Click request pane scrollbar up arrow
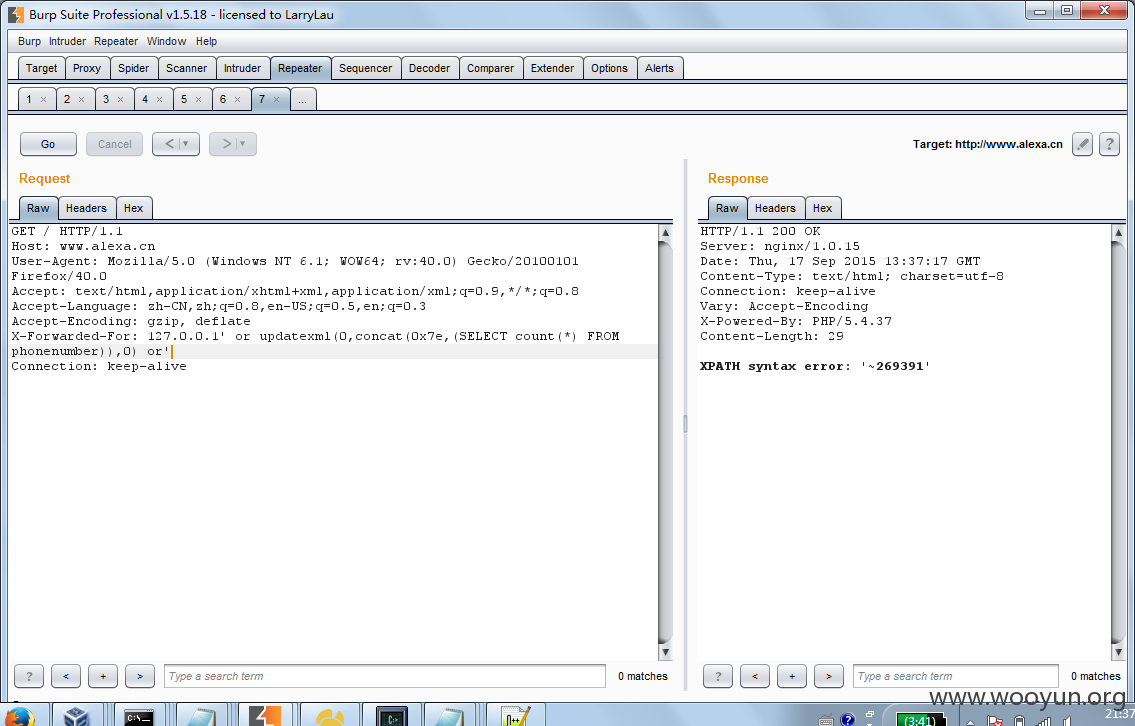The height and width of the screenshot is (726, 1135). click(x=665, y=232)
